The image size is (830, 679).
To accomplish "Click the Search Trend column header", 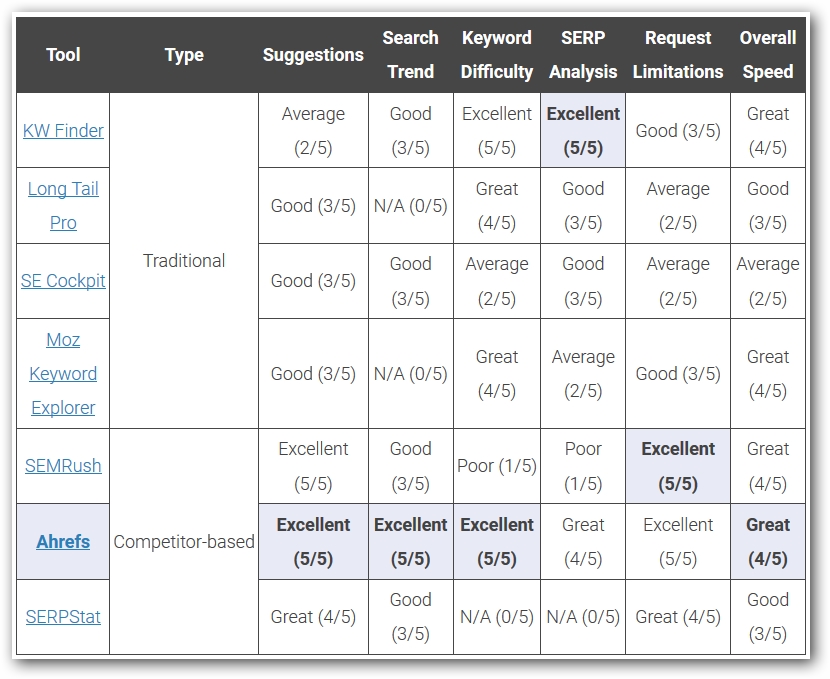I will tap(411, 55).
